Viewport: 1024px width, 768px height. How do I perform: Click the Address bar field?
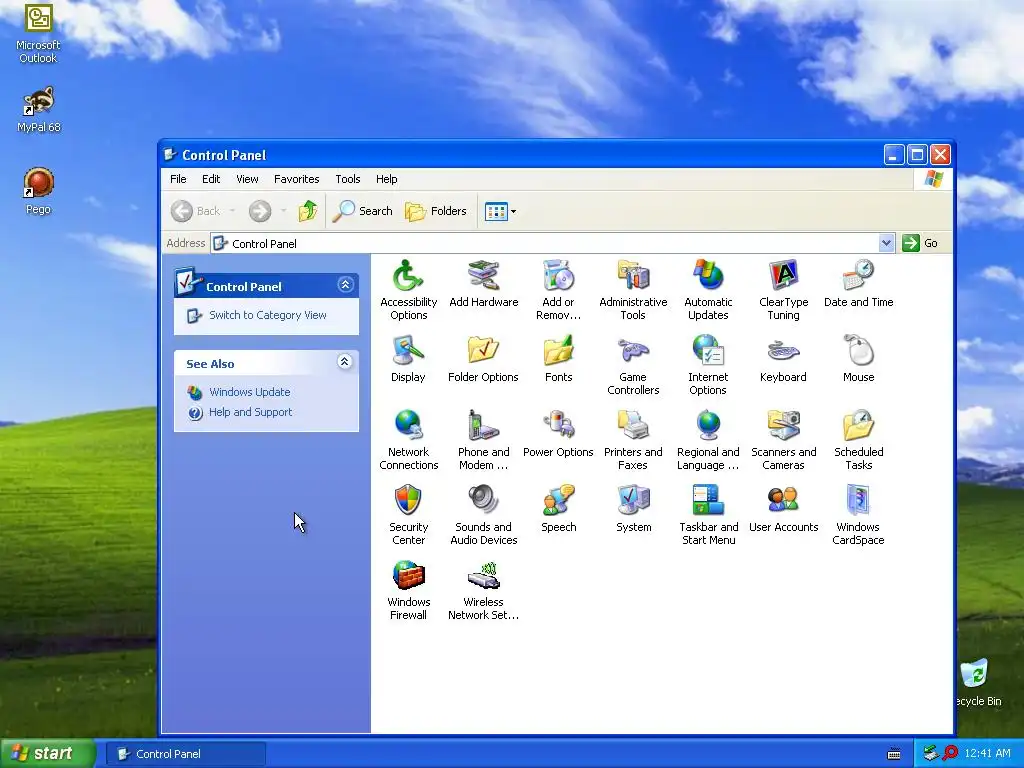point(552,243)
